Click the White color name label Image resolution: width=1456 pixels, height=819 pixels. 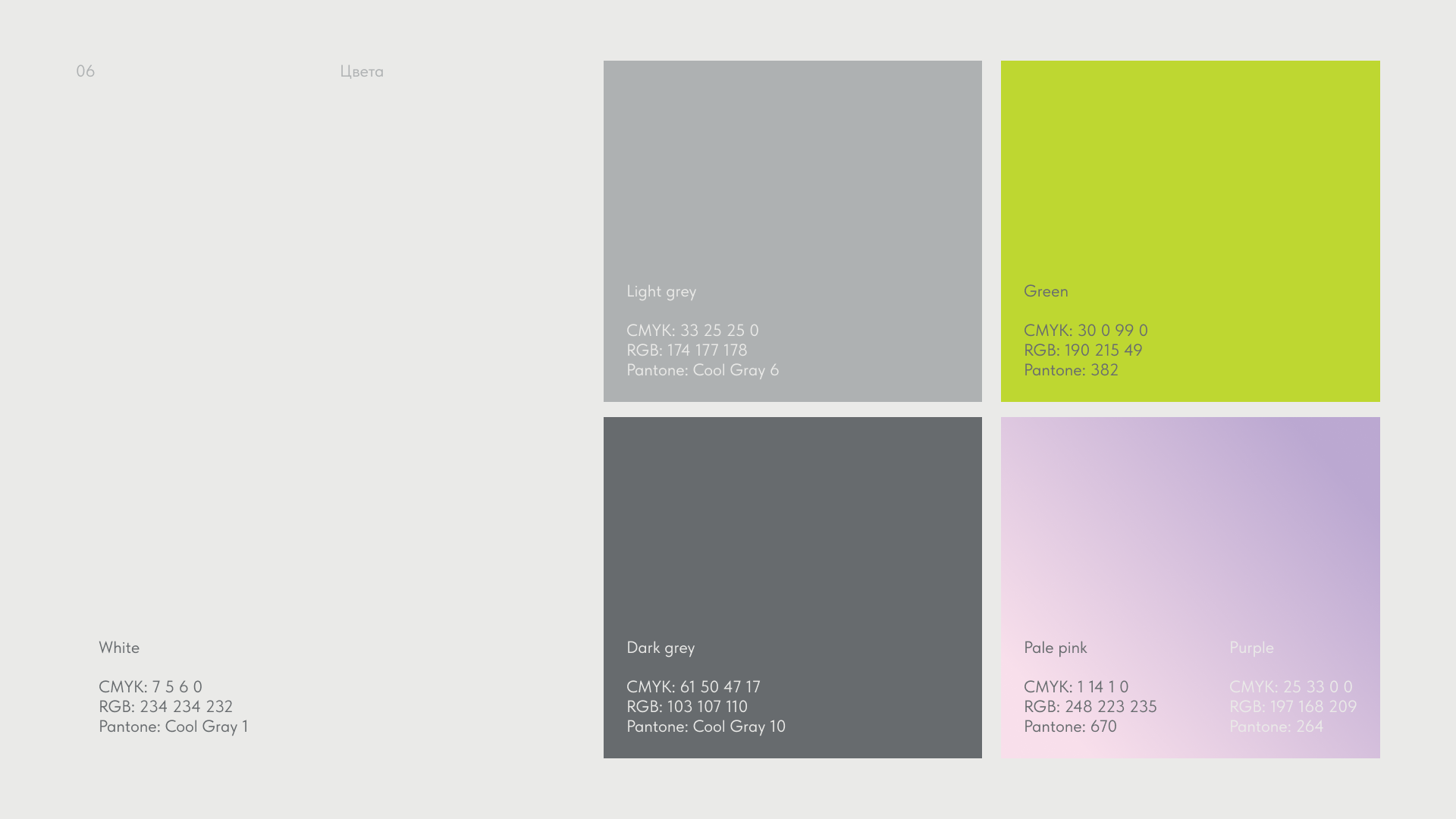click(119, 648)
